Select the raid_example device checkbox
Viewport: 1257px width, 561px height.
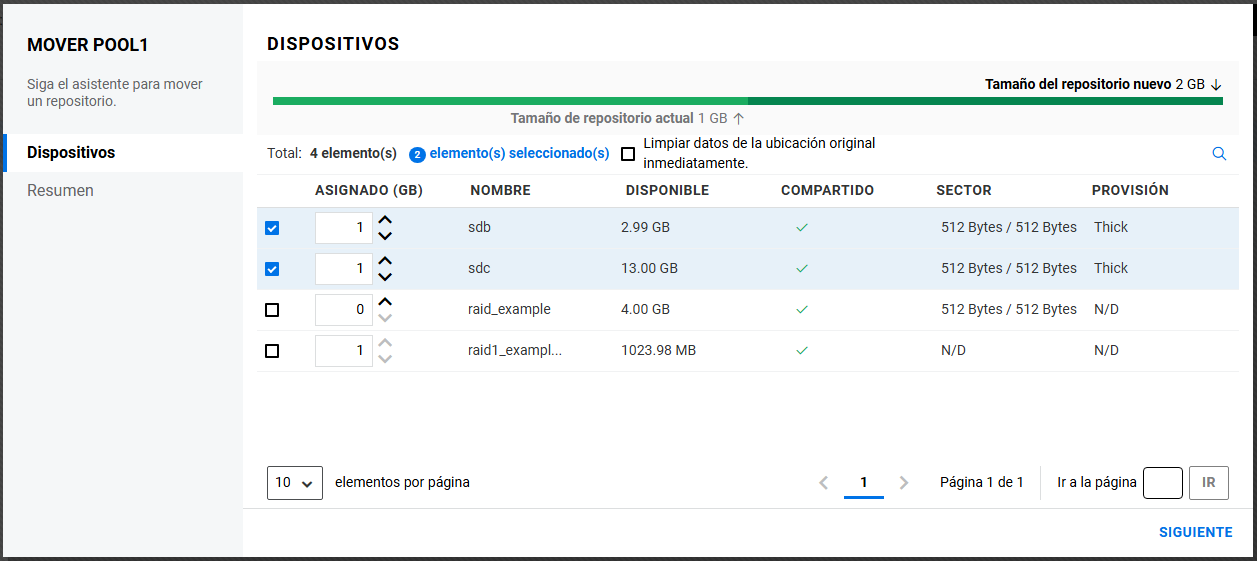[272, 310]
